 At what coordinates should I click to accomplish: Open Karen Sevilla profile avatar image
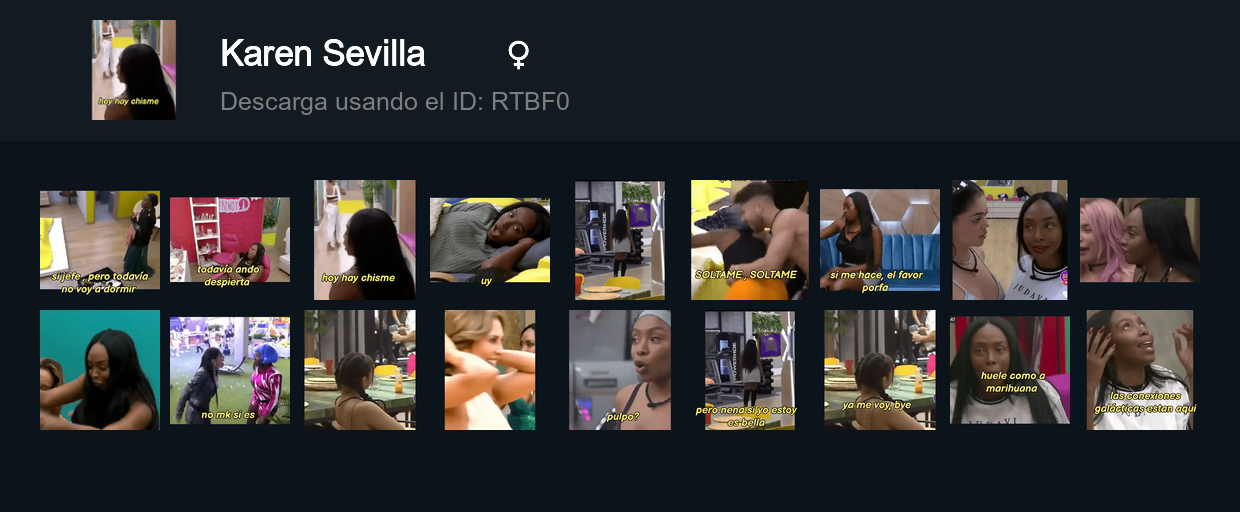pyautogui.click(x=134, y=70)
